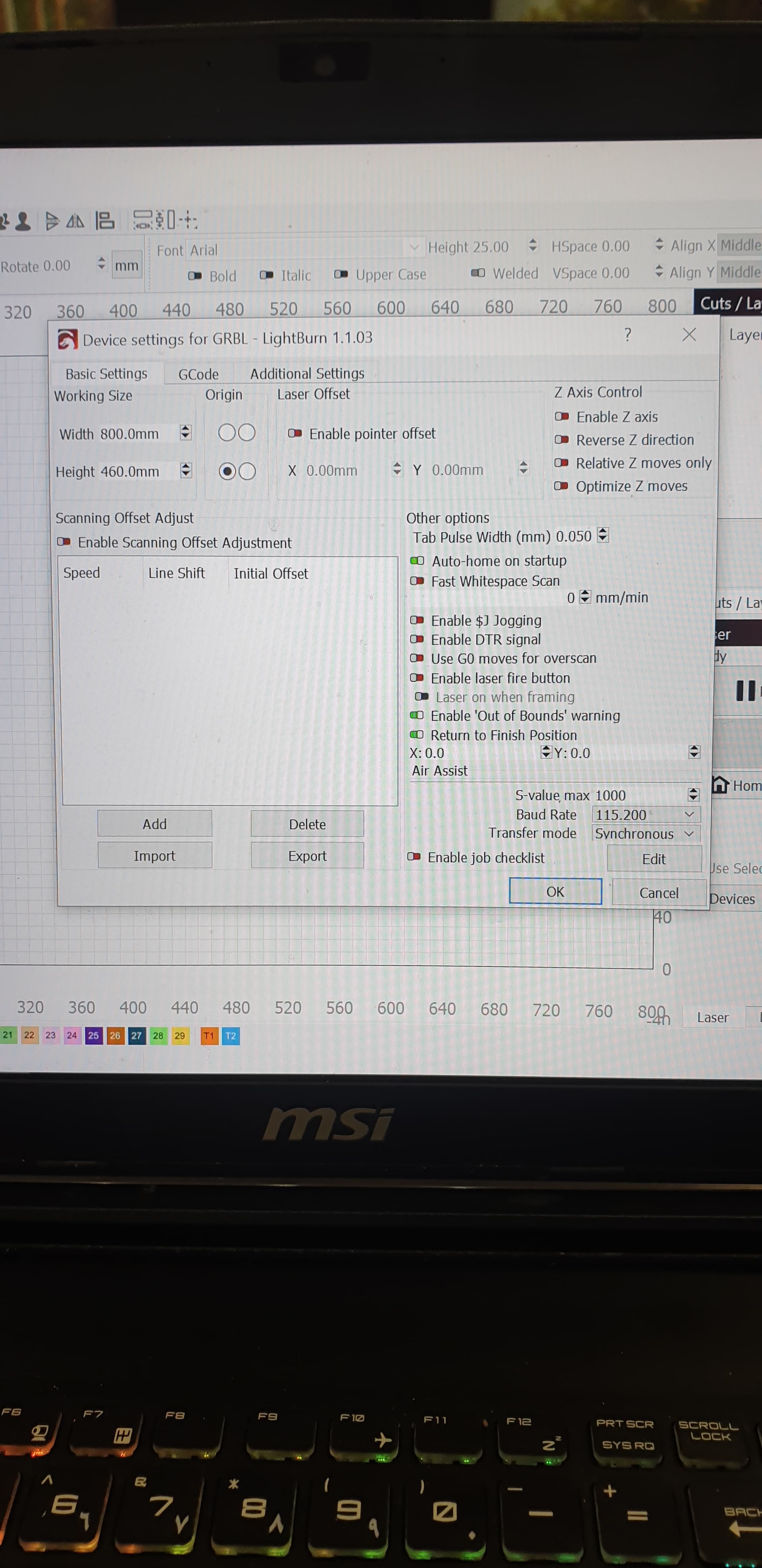Viewport: 762px width, 1568px height.
Task: Adjust the Rotate value stepper
Action: 102,264
